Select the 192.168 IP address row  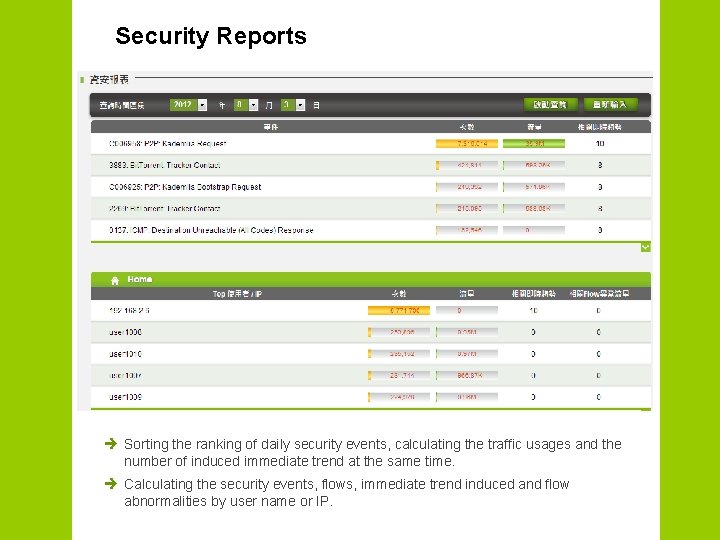(x=371, y=311)
